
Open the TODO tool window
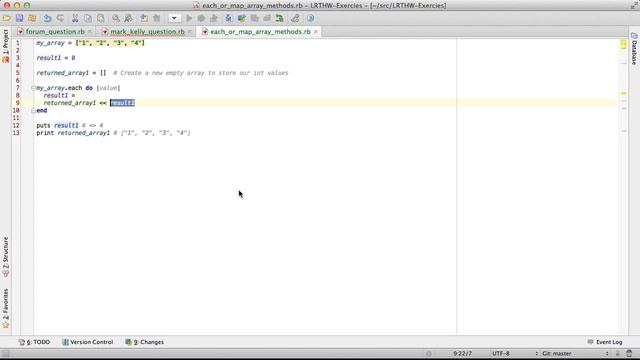[x=34, y=342]
